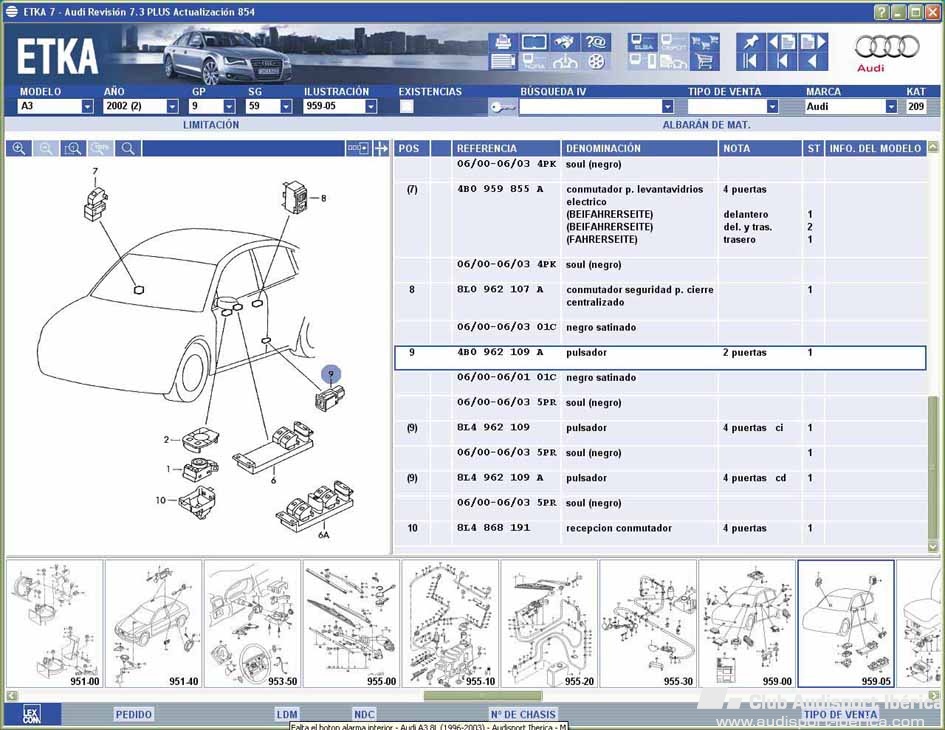Screen dimensions: 945x730
Task: Click the PEDIDO button
Action: pyautogui.click(x=134, y=715)
